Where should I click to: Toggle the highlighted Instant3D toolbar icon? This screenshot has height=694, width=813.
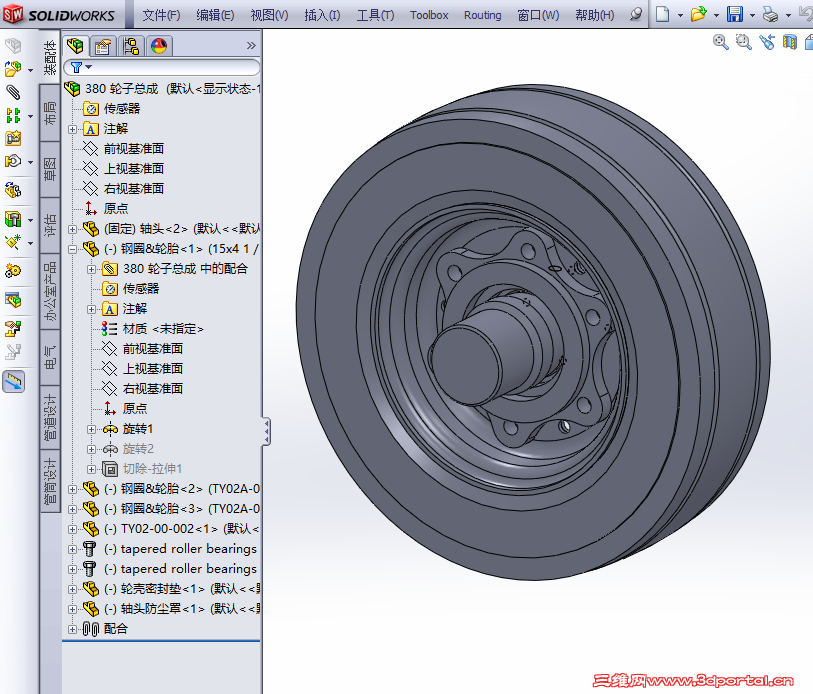[x=13, y=382]
